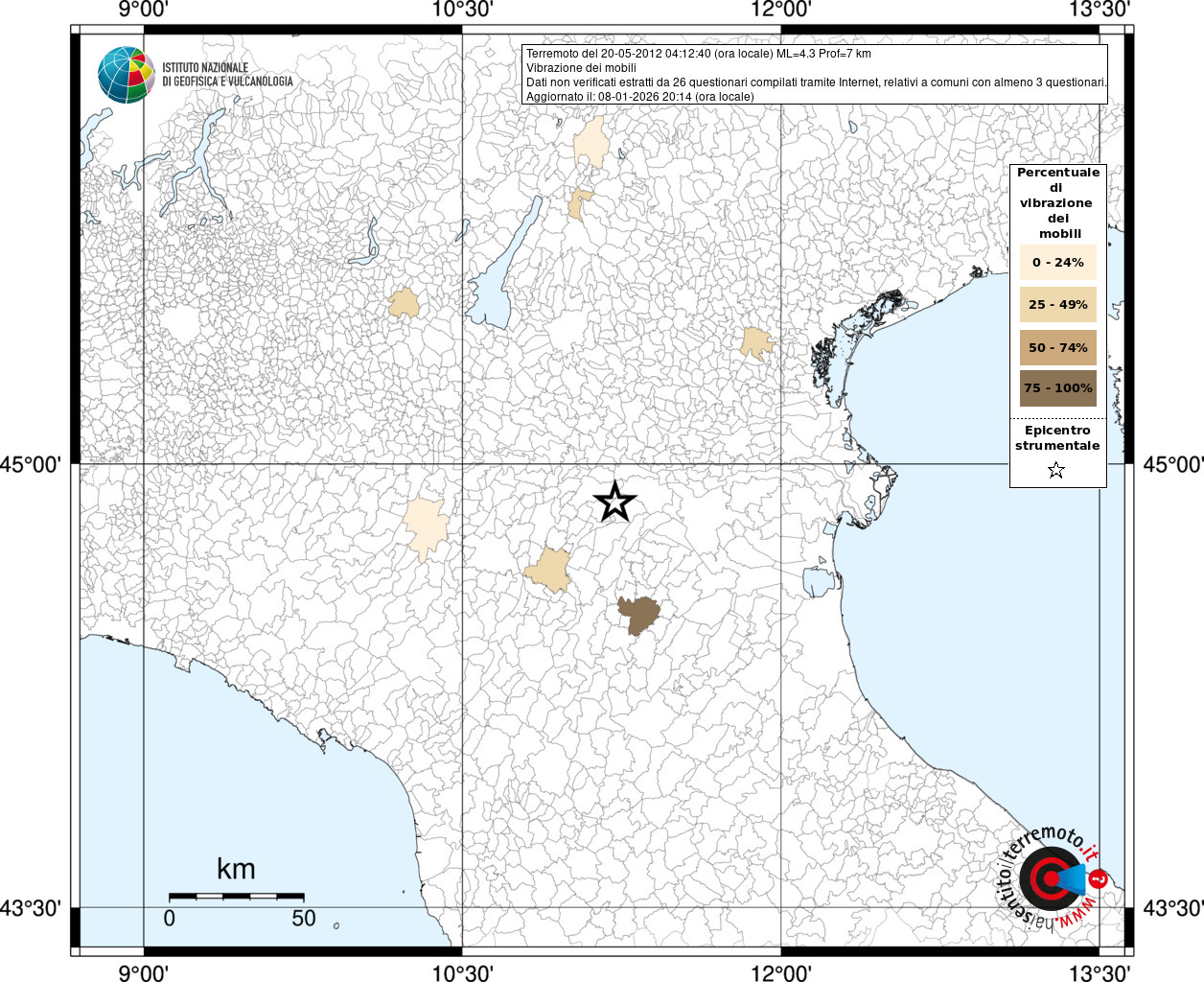The height and width of the screenshot is (982, 1204).
Task: Click the epicenter star symbol in legend
Action: tap(1056, 470)
